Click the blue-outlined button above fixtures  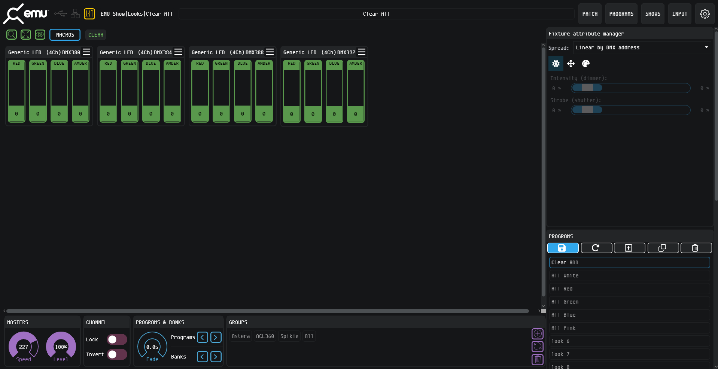(65, 35)
